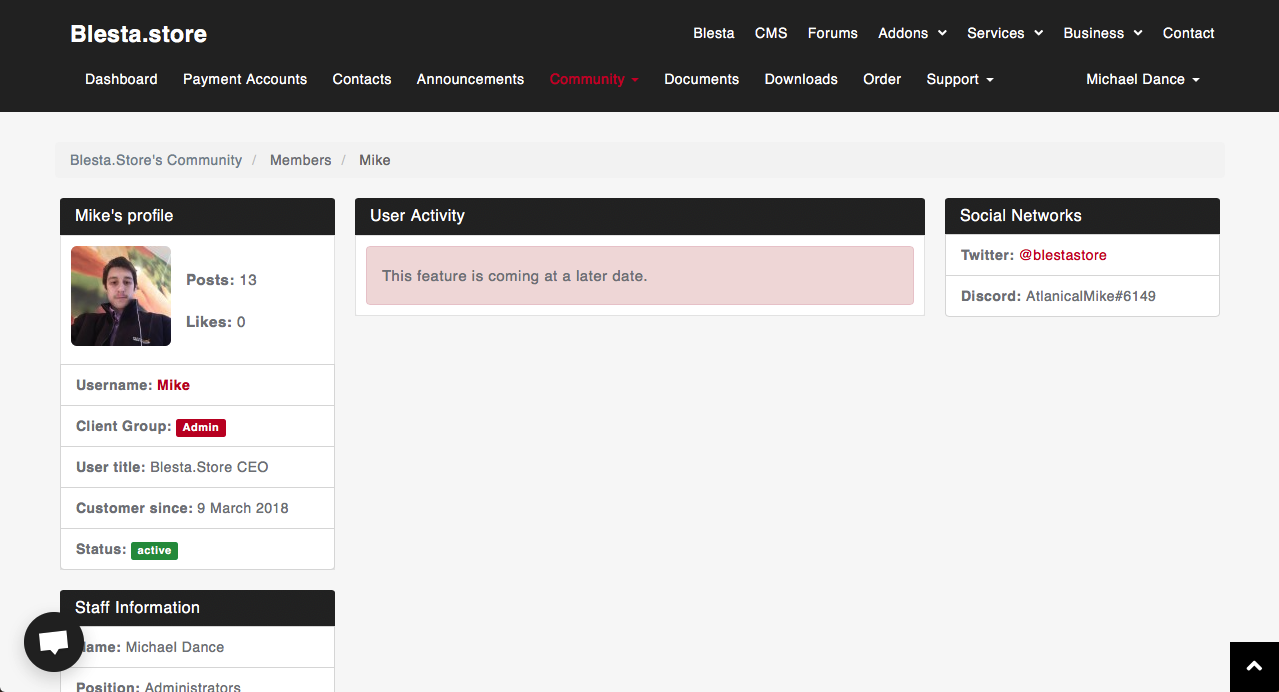The height and width of the screenshot is (692, 1279).
Task: Open the CMS top menu link
Action: pyautogui.click(x=771, y=33)
